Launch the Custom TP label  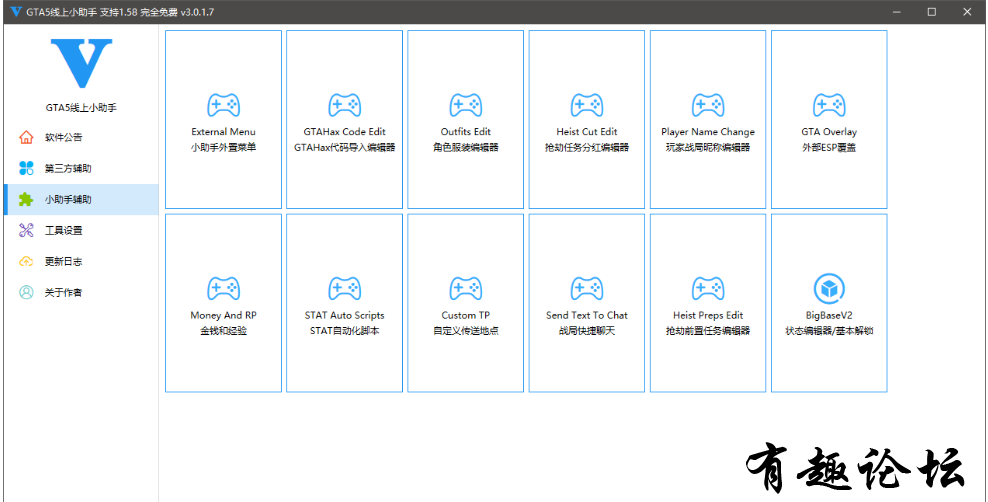(x=466, y=315)
